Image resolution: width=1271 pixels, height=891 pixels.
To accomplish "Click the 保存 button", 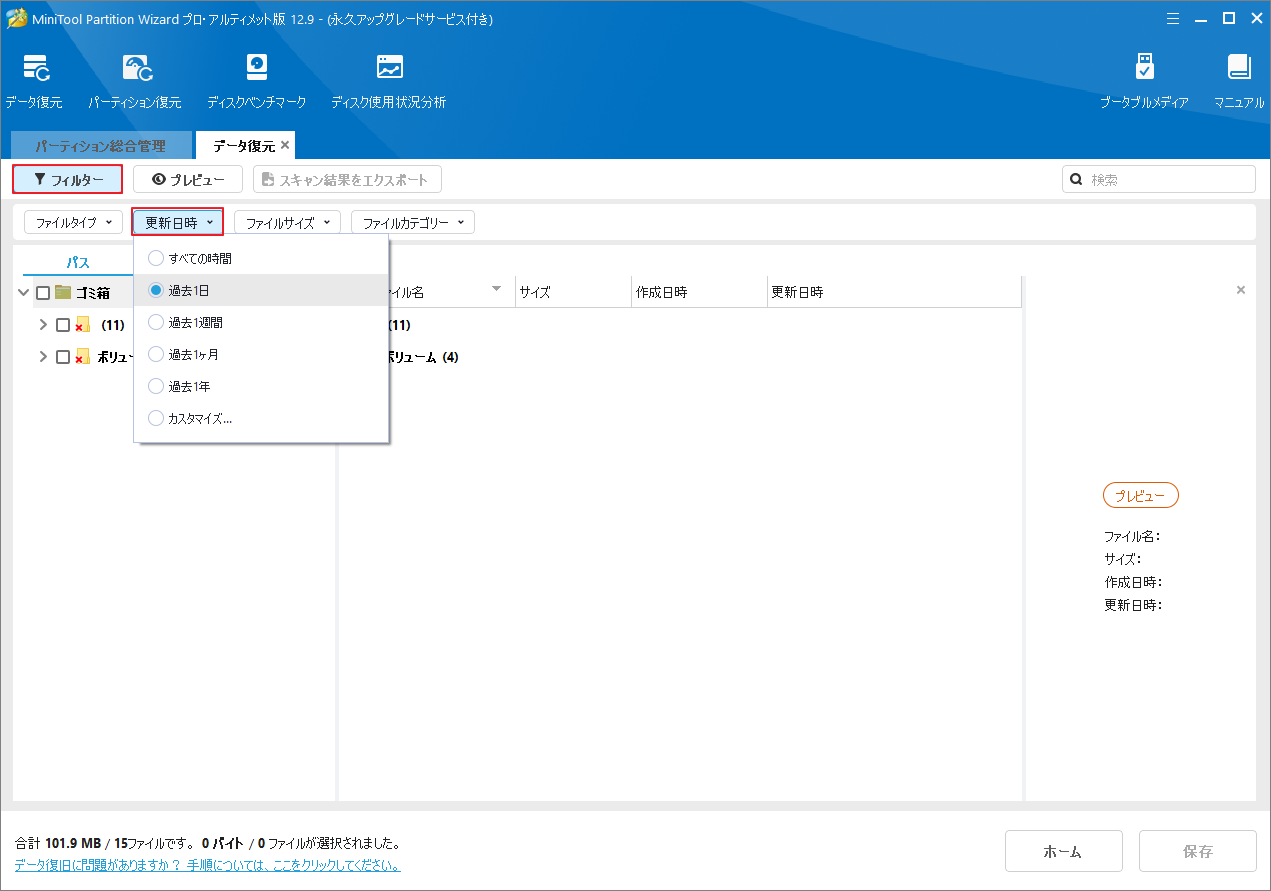I will 1198,851.
